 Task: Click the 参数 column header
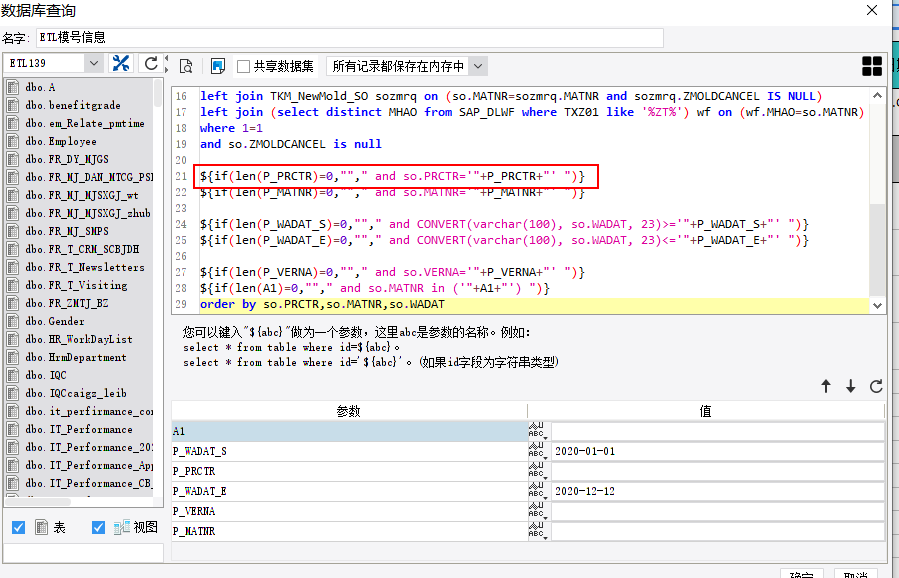point(348,411)
